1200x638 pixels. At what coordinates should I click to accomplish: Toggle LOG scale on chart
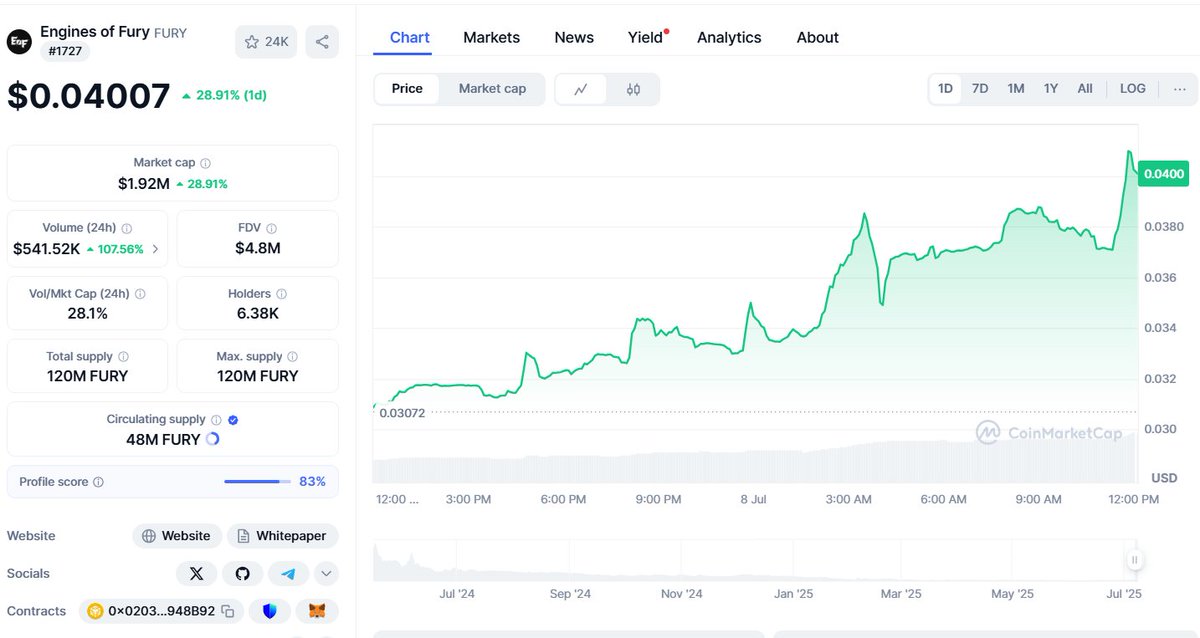(1133, 89)
